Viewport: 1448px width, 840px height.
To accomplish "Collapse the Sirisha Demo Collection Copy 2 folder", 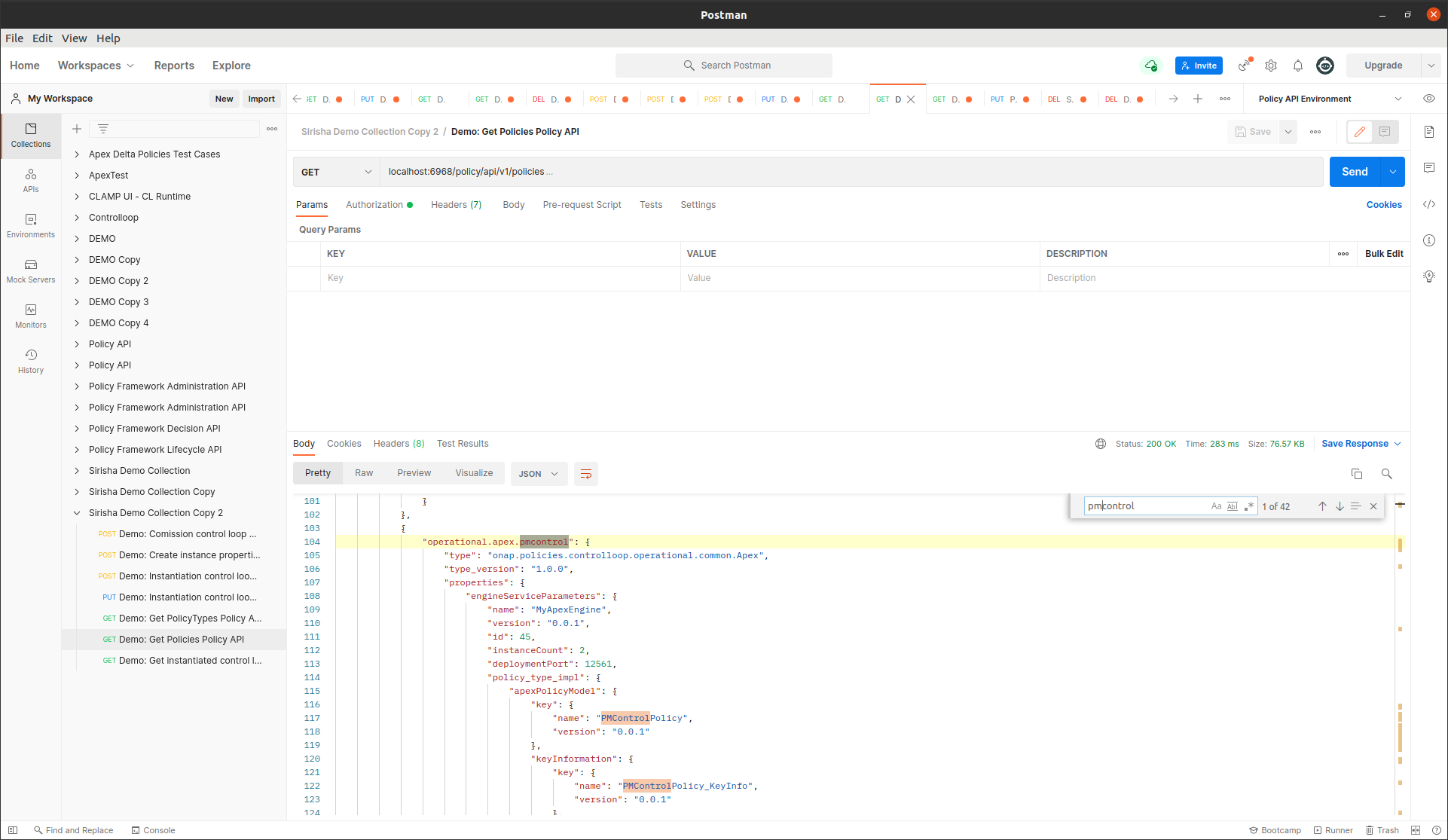I will [x=77, y=513].
